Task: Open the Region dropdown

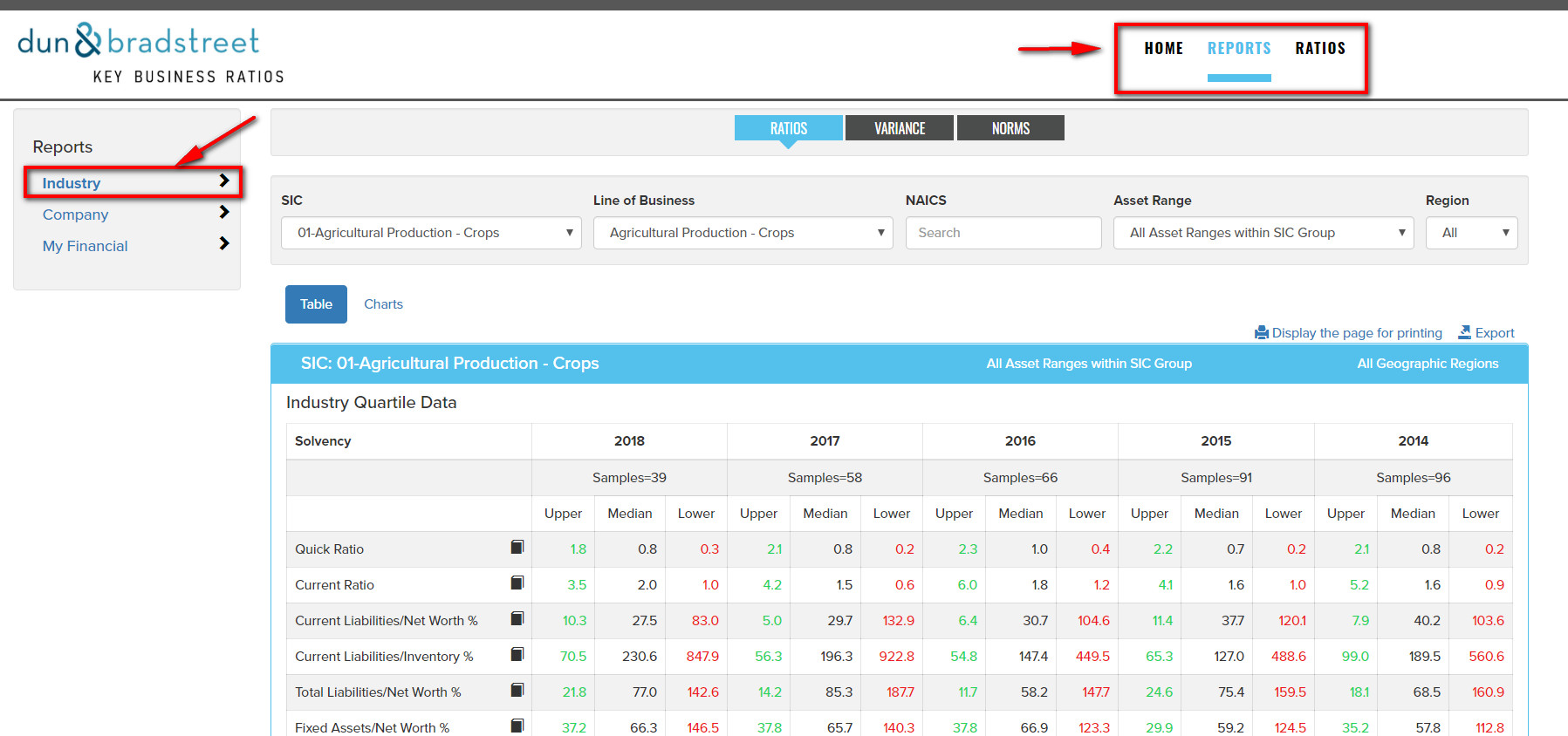Action: 1472,233
